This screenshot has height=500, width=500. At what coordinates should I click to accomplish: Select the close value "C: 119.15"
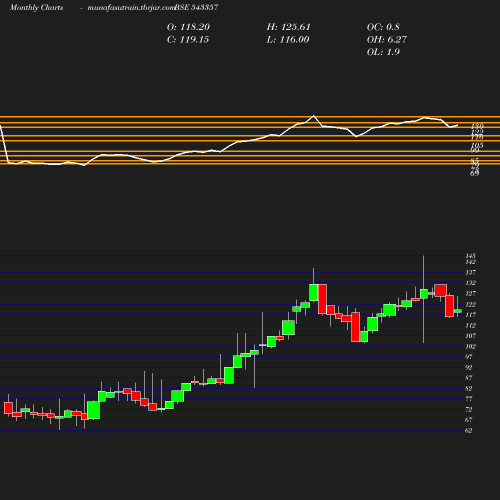coord(188,40)
